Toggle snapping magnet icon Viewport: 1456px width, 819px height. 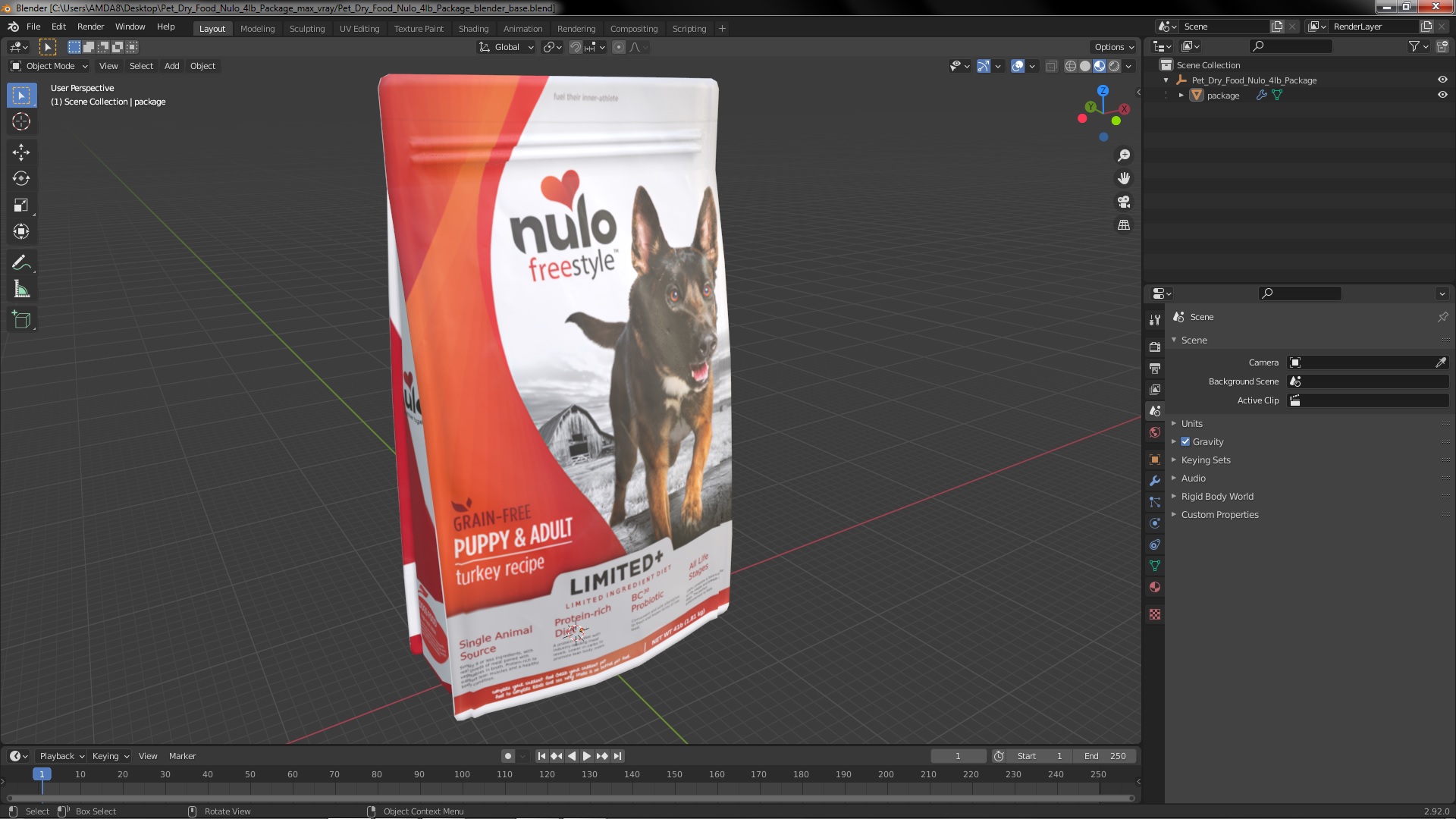tap(576, 47)
